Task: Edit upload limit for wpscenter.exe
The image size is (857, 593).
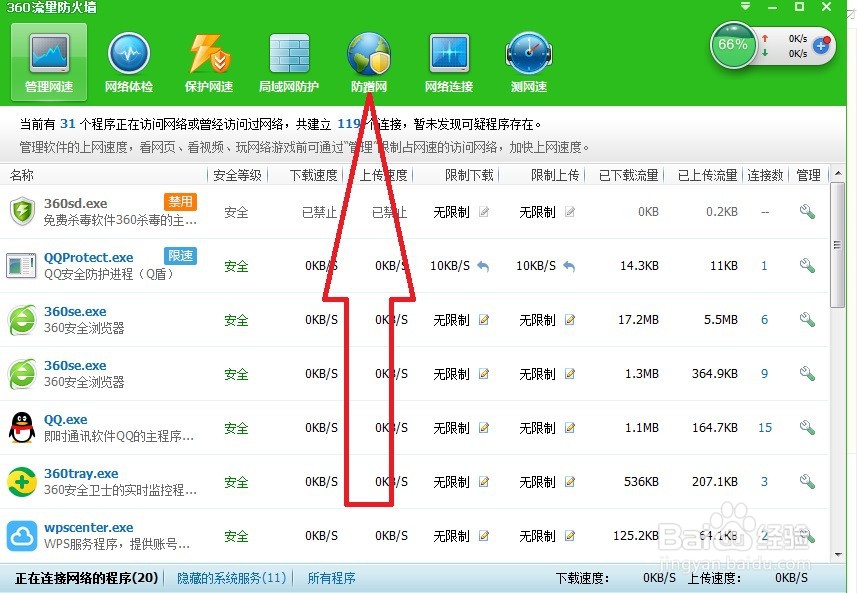Action: (x=570, y=536)
